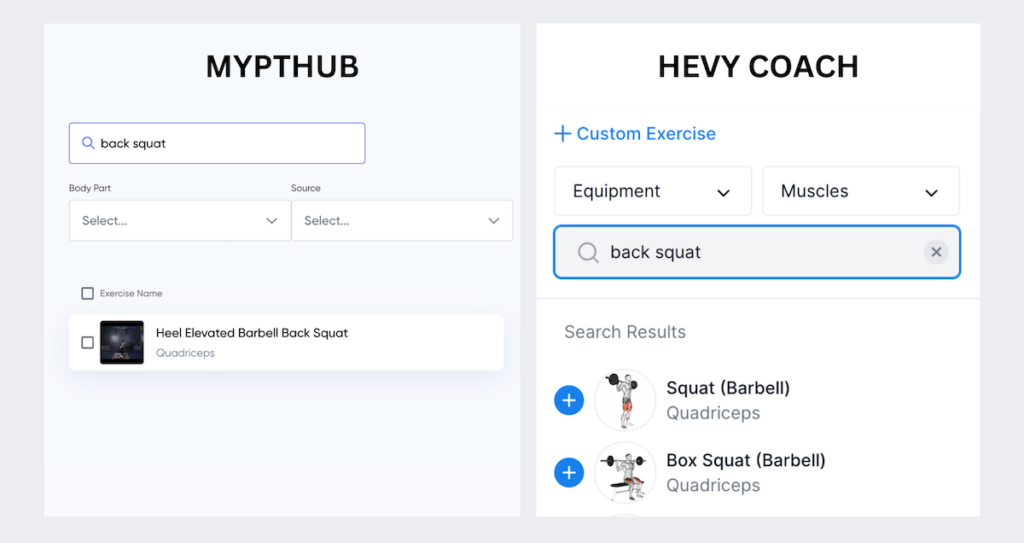The image size is (1024, 543).
Task: Add Squat (Barbell) with its plus button
Action: [x=569, y=400]
